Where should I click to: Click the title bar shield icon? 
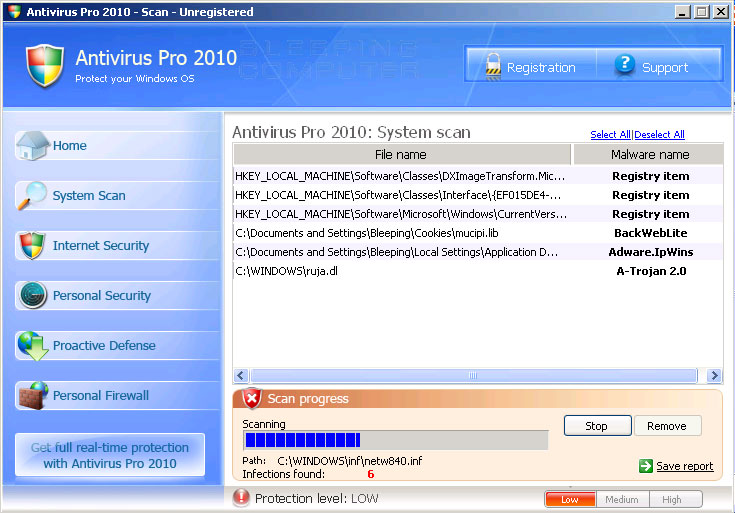click(15, 11)
